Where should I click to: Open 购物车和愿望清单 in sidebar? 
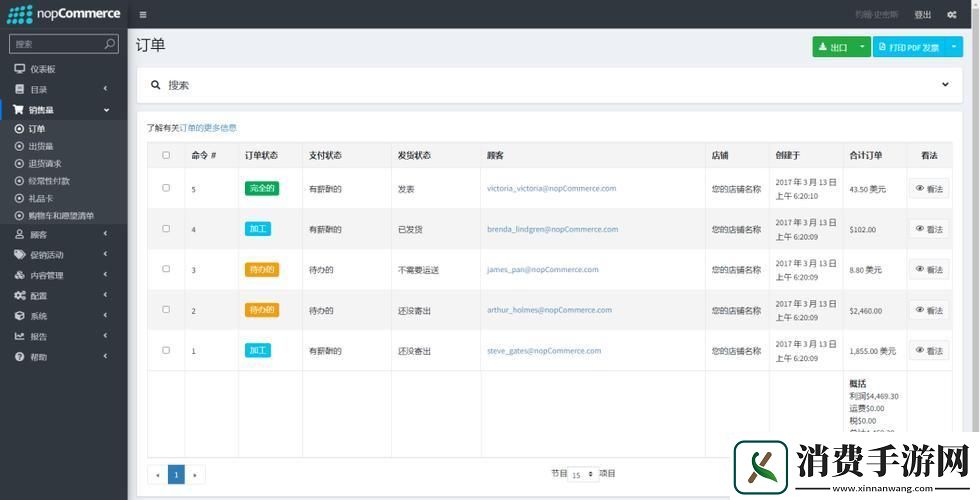60,216
